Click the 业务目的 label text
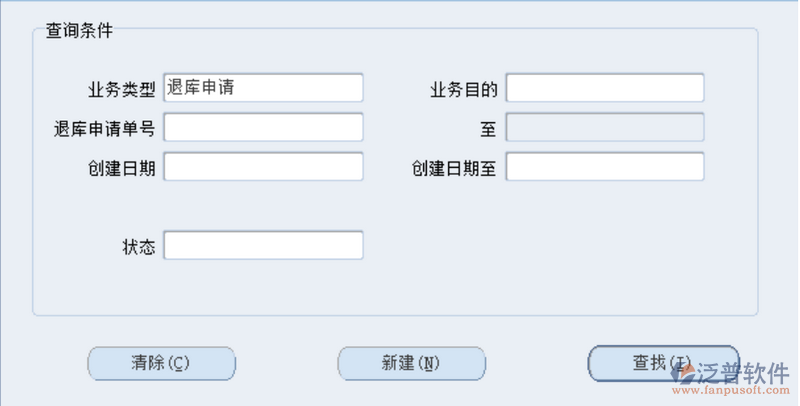This screenshot has width=800, height=406. pyautogui.click(x=464, y=89)
